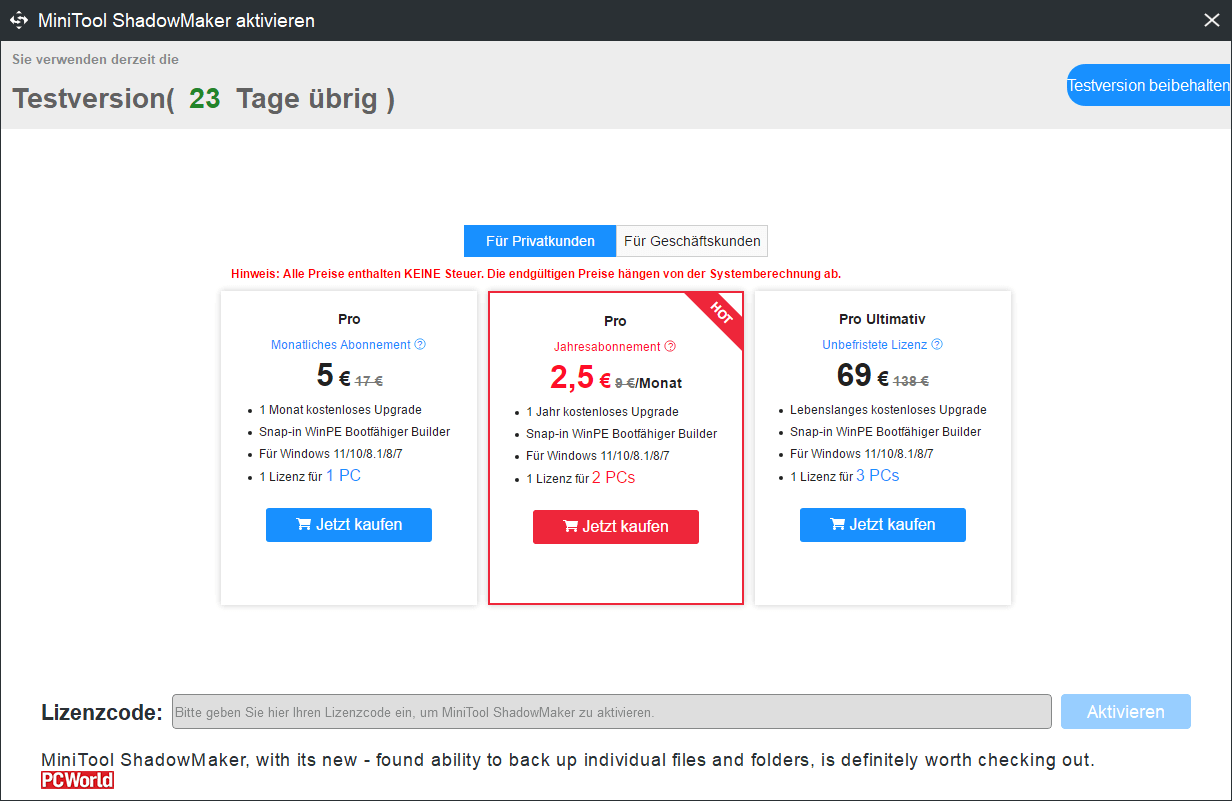
Task: Click "Für Windows 11/10/8.1/8/7" in yearly card
Action: (x=598, y=456)
